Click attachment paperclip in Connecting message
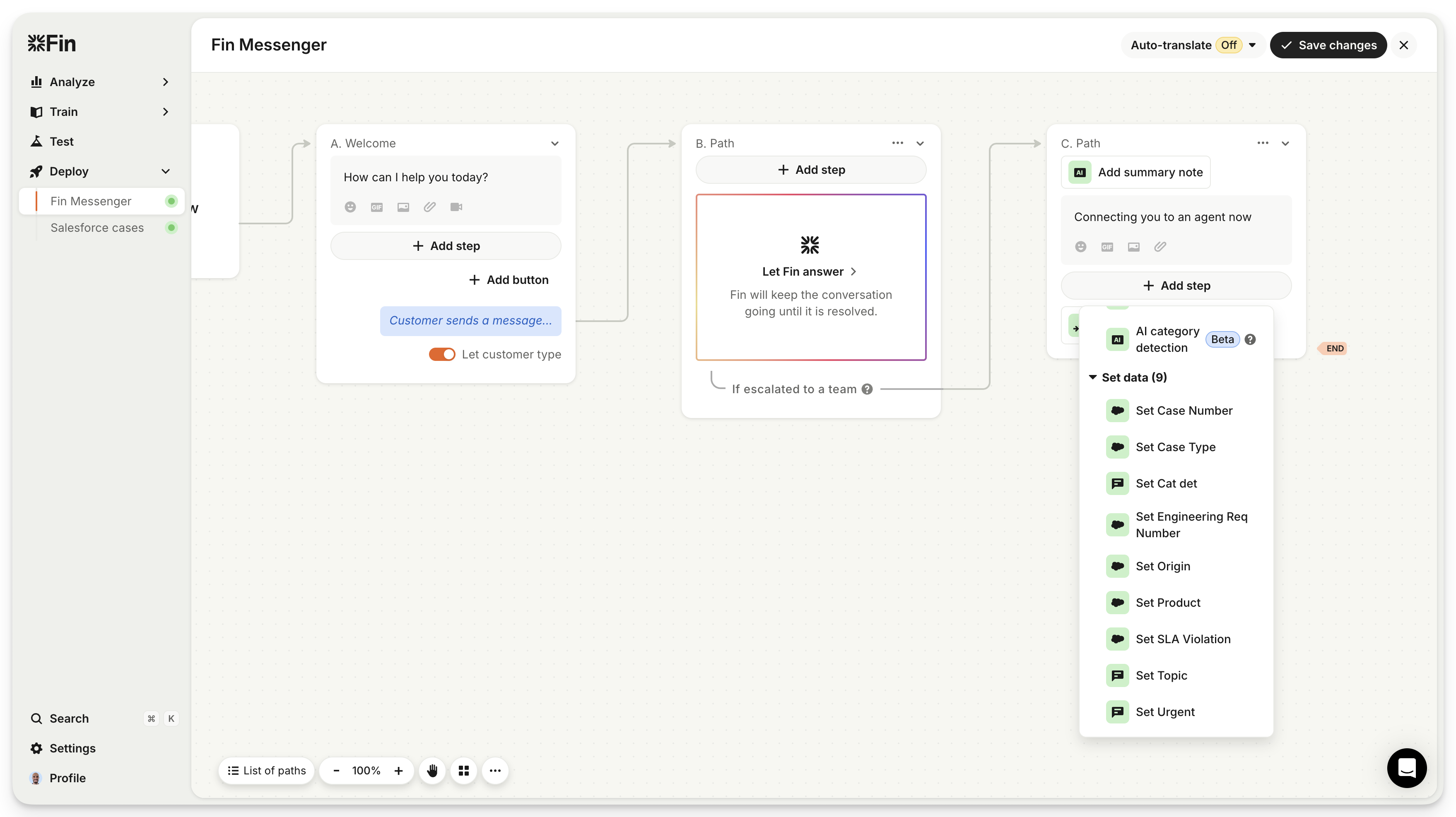 [x=1160, y=246]
